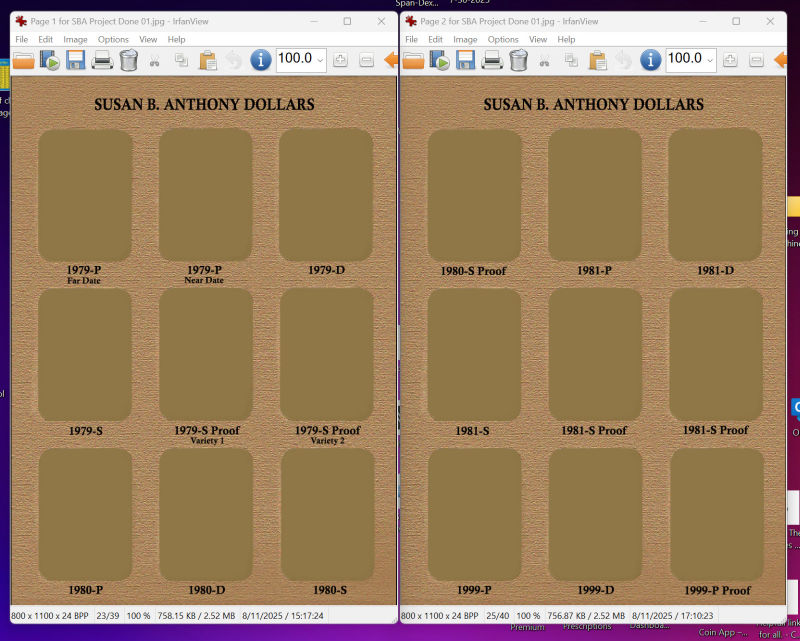
Task: Start slideshow icon in Page 2 window
Action: (x=439, y=60)
